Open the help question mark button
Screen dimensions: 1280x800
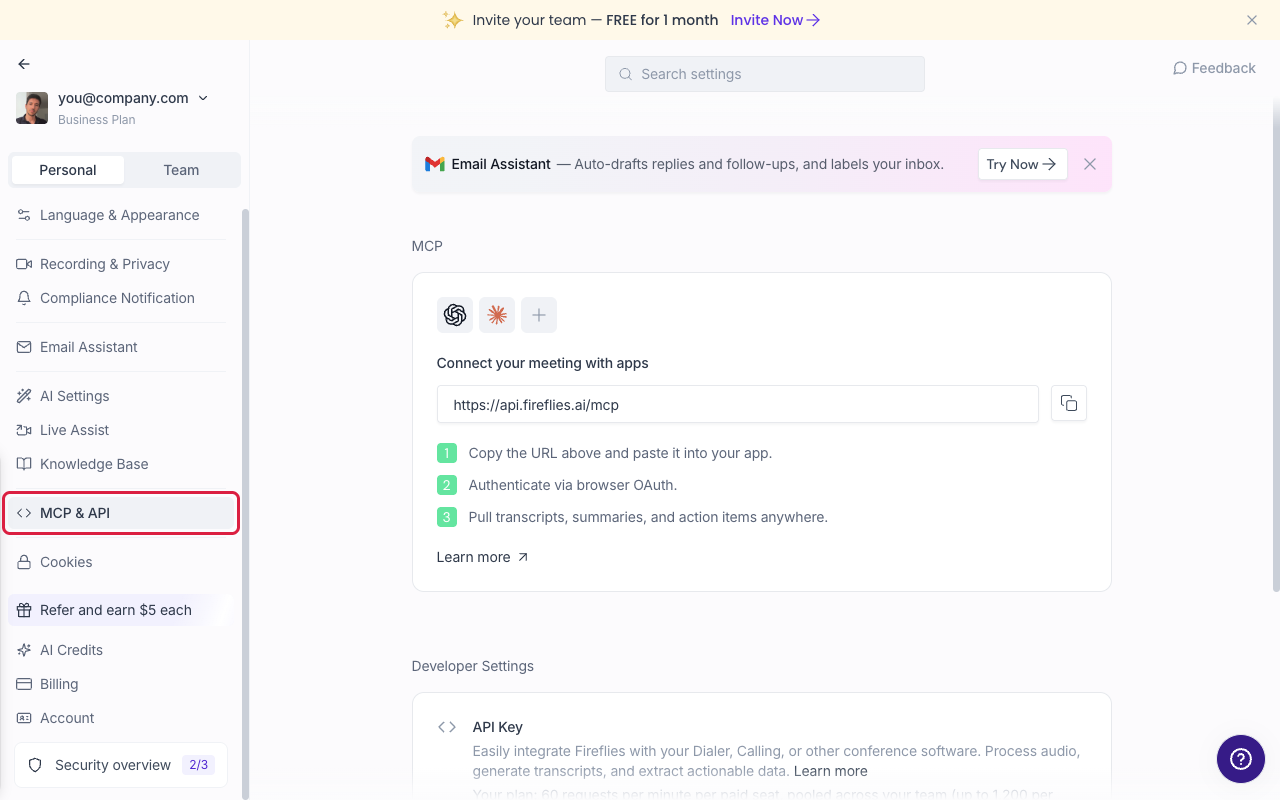[1241, 758]
